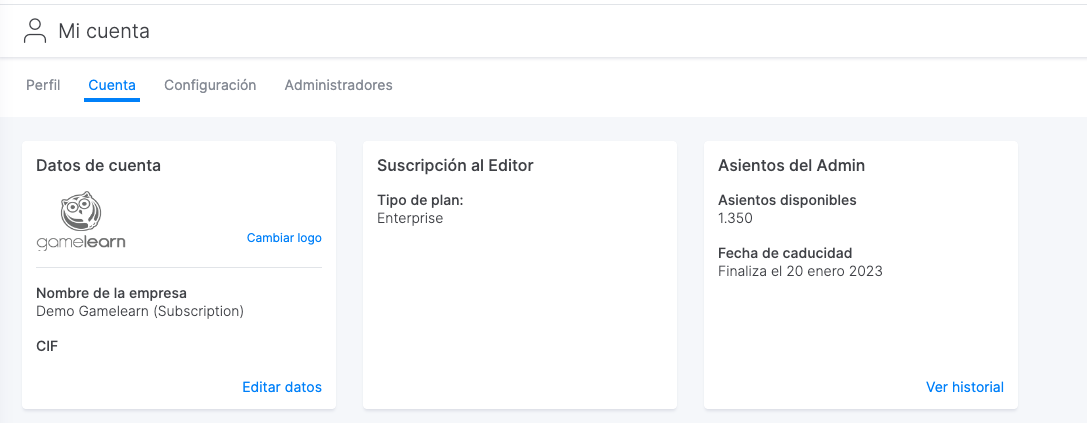Click the CIF field label

coord(47,346)
